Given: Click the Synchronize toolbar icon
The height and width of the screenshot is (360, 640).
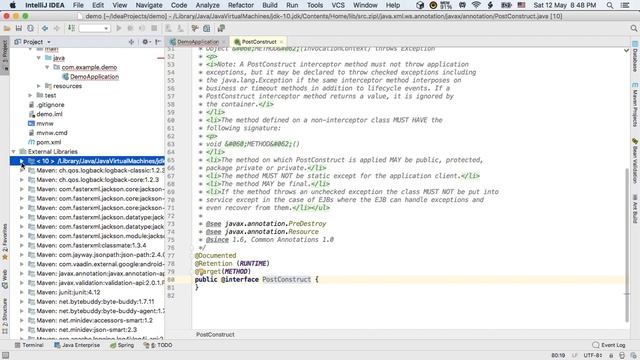Looking at the screenshot, I should (x=31, y=29).
